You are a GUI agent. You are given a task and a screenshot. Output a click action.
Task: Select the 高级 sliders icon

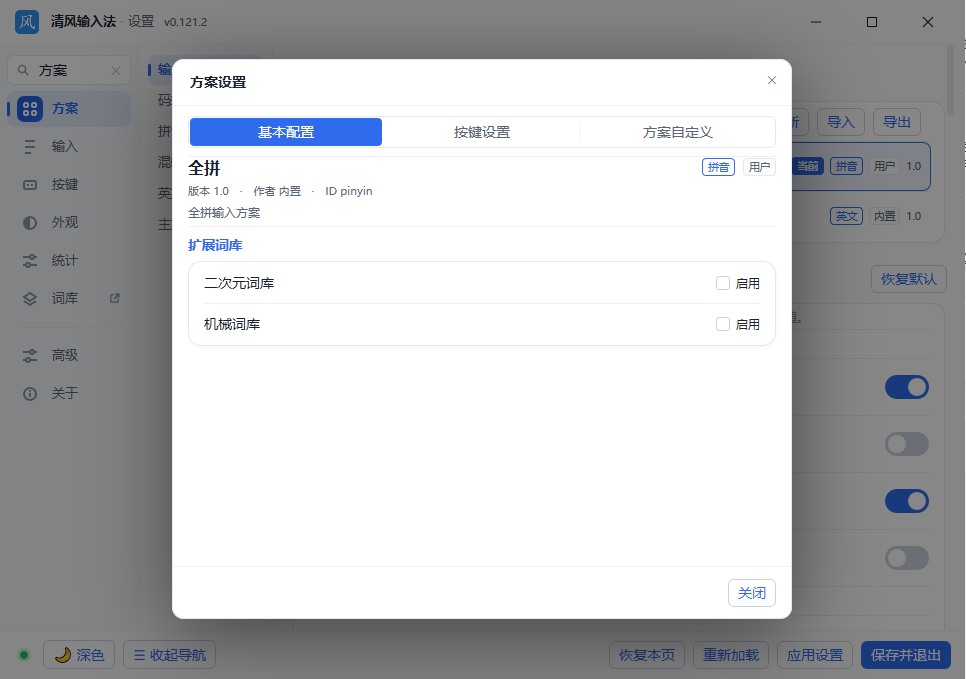[30, 356]
